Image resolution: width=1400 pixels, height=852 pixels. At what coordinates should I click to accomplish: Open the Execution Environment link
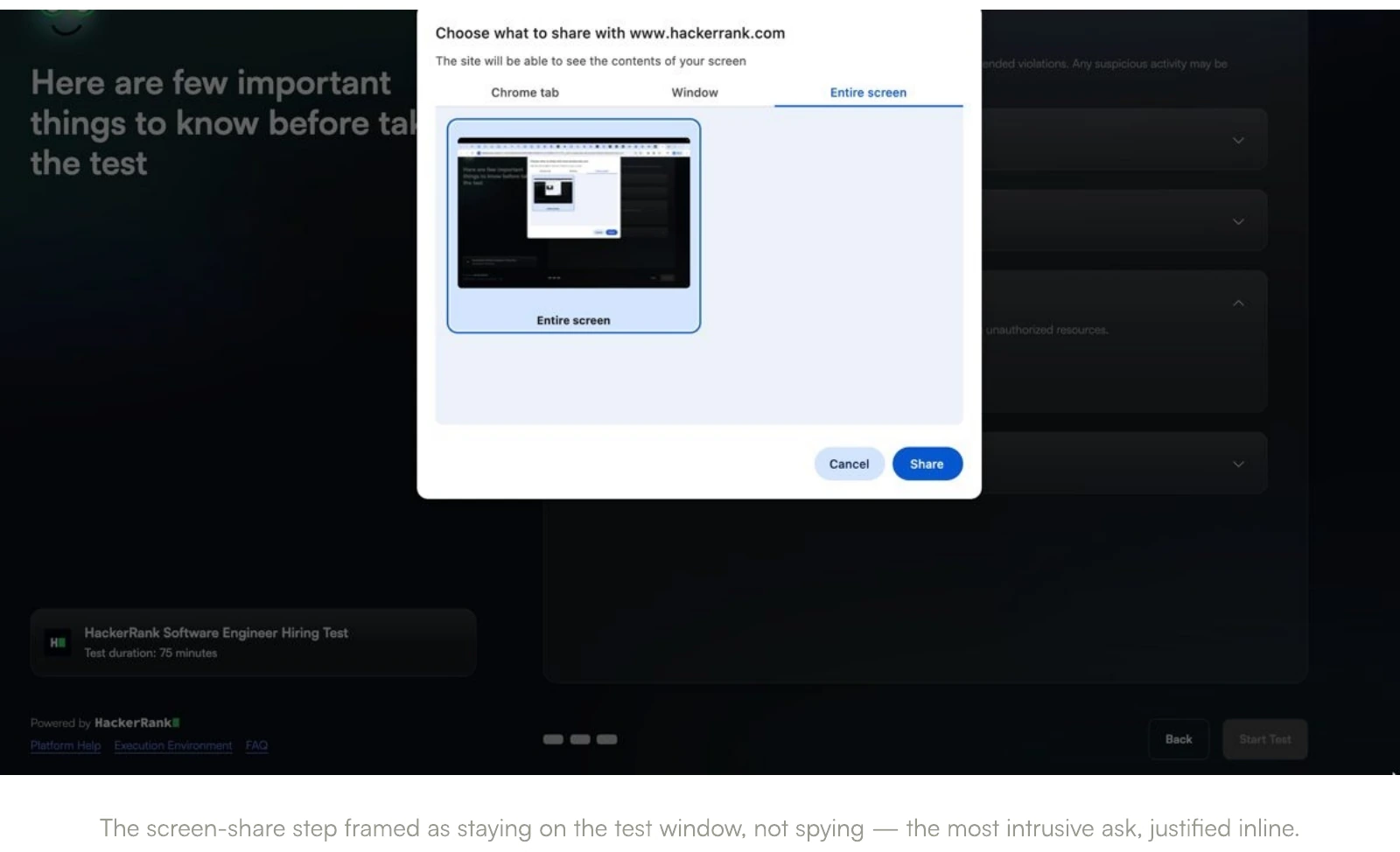[173, 745]
